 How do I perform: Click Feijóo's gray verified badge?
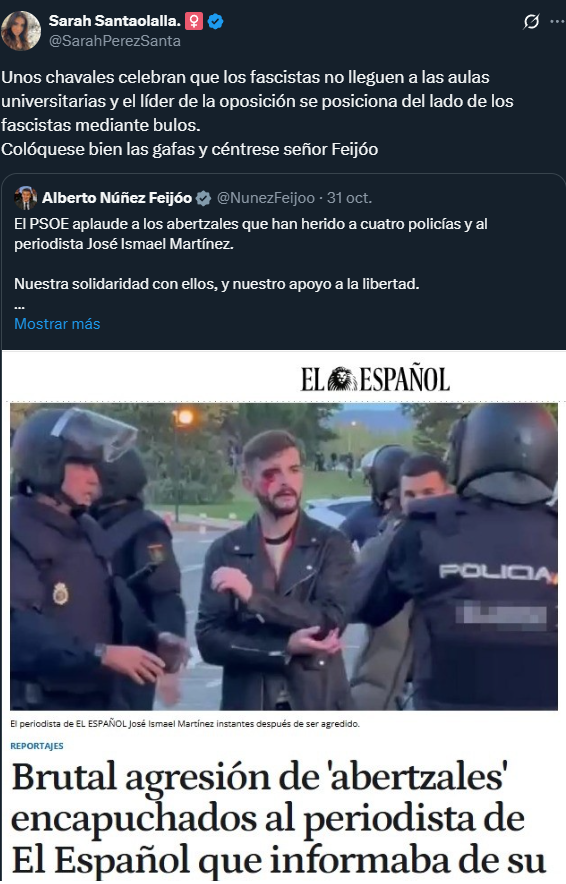203,198
